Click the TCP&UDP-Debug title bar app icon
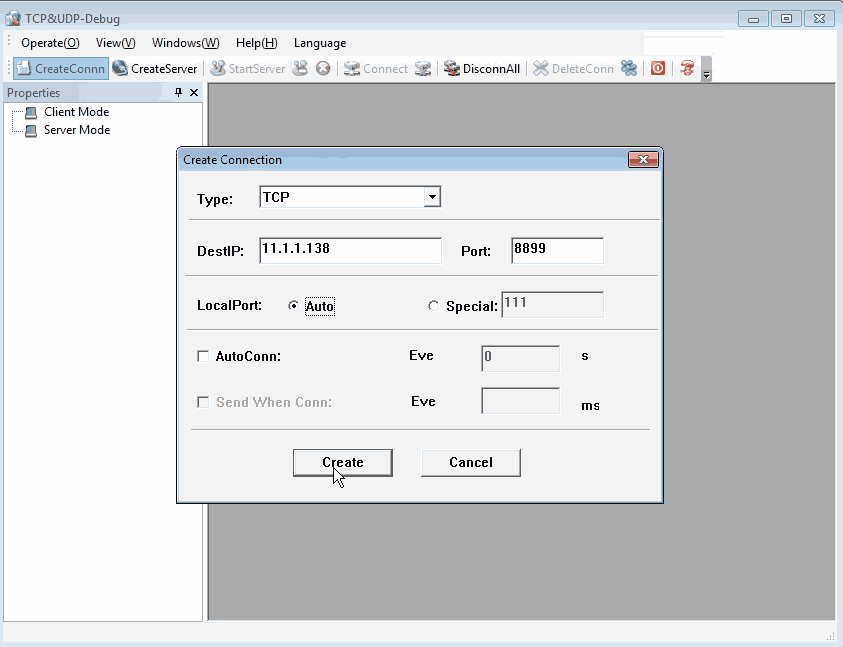The image size is (843, 647). click(x=13, y=18)
